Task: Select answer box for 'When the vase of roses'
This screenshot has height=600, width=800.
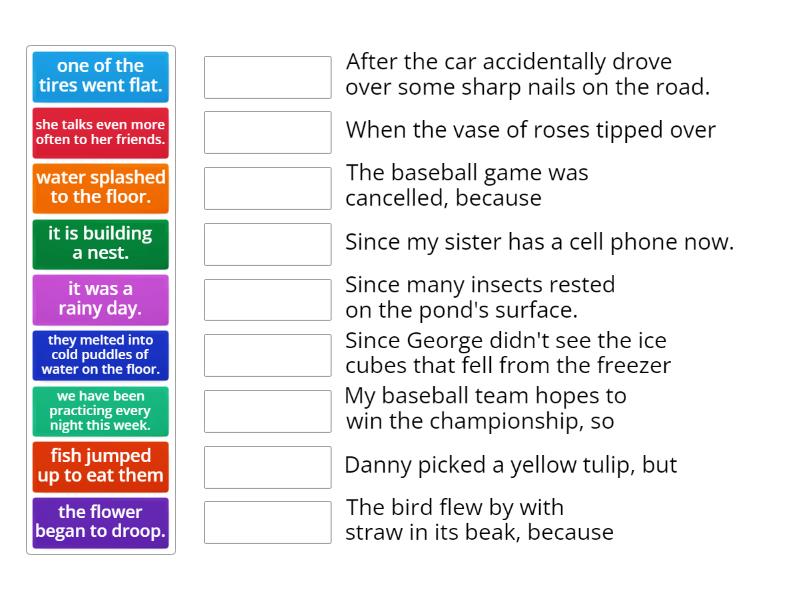Action: [267, 132]
